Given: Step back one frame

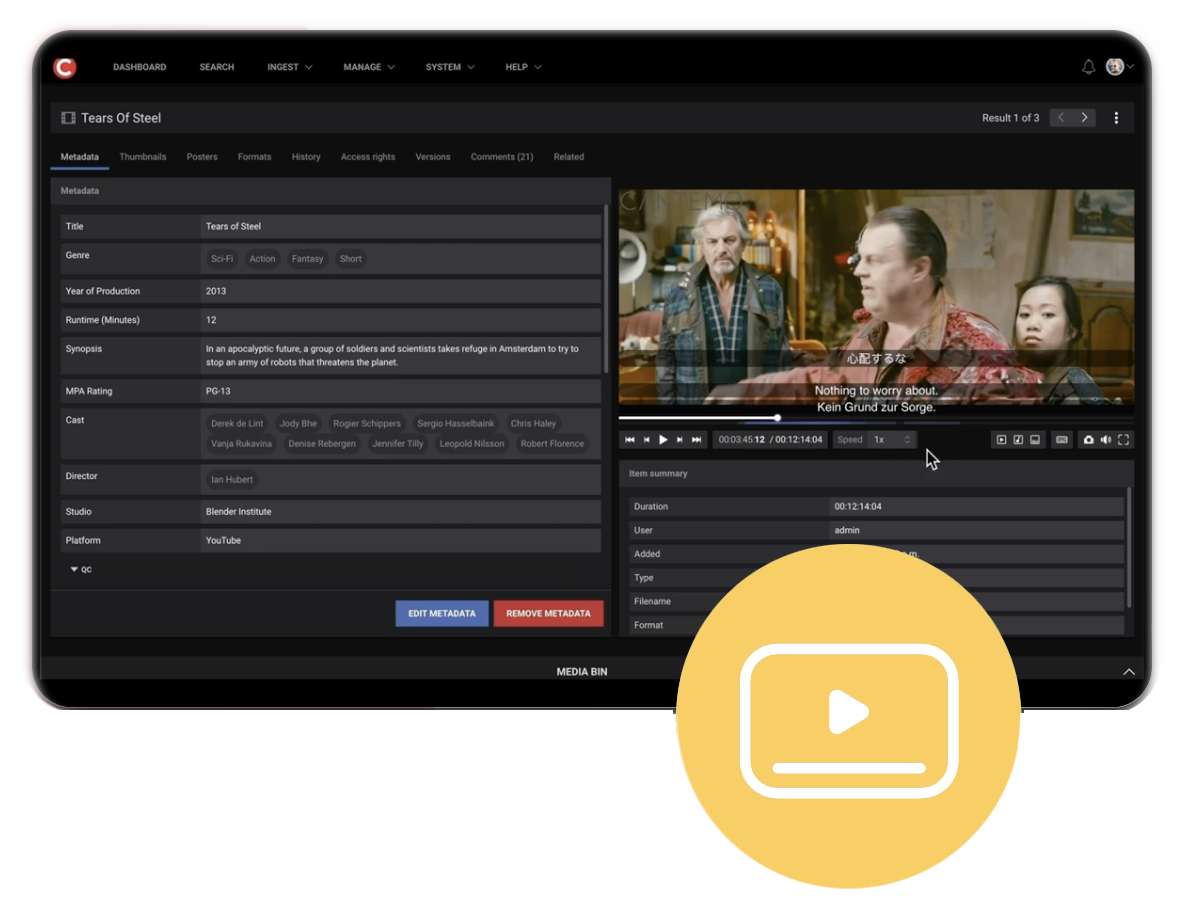Looking at the screenshot, I should tap(646, 439).
